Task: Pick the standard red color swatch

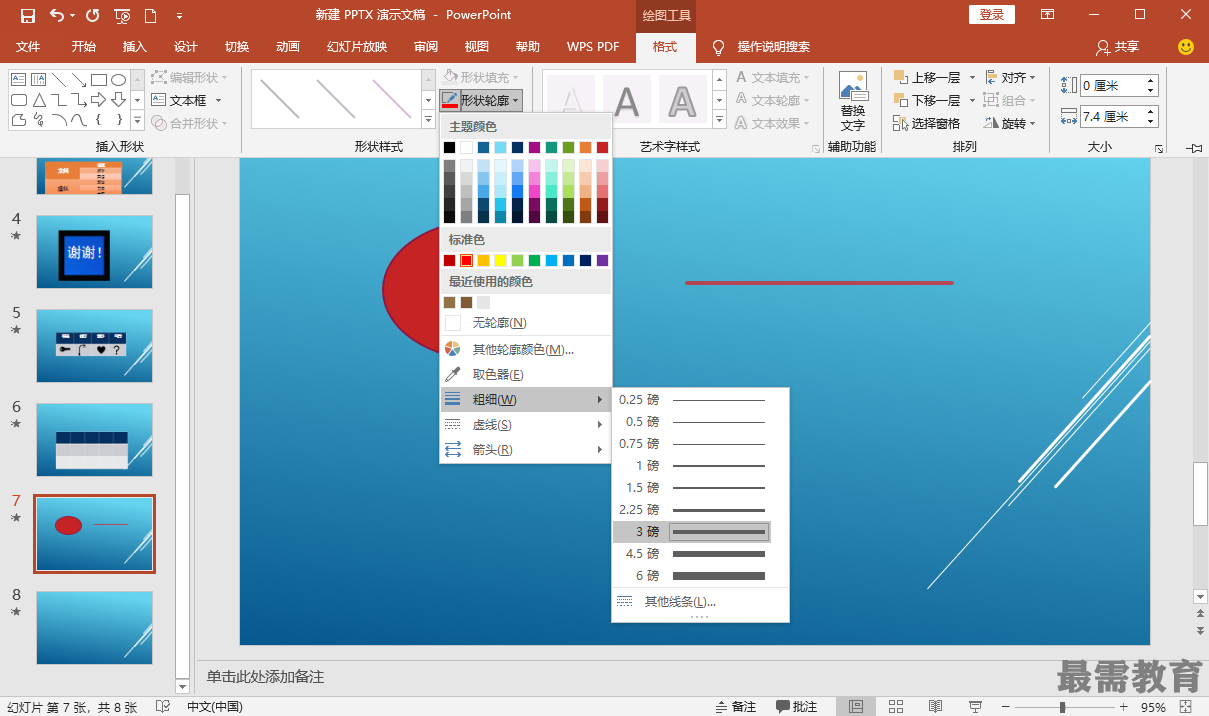Action: pos(466,260)
